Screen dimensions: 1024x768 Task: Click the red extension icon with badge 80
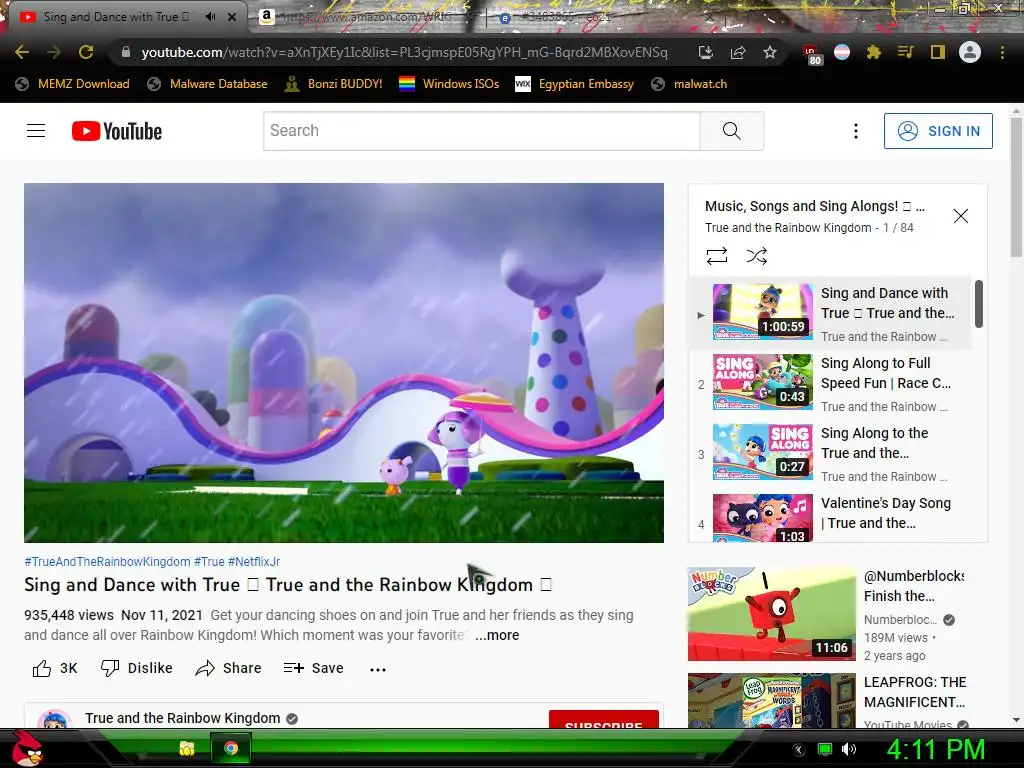811,55
